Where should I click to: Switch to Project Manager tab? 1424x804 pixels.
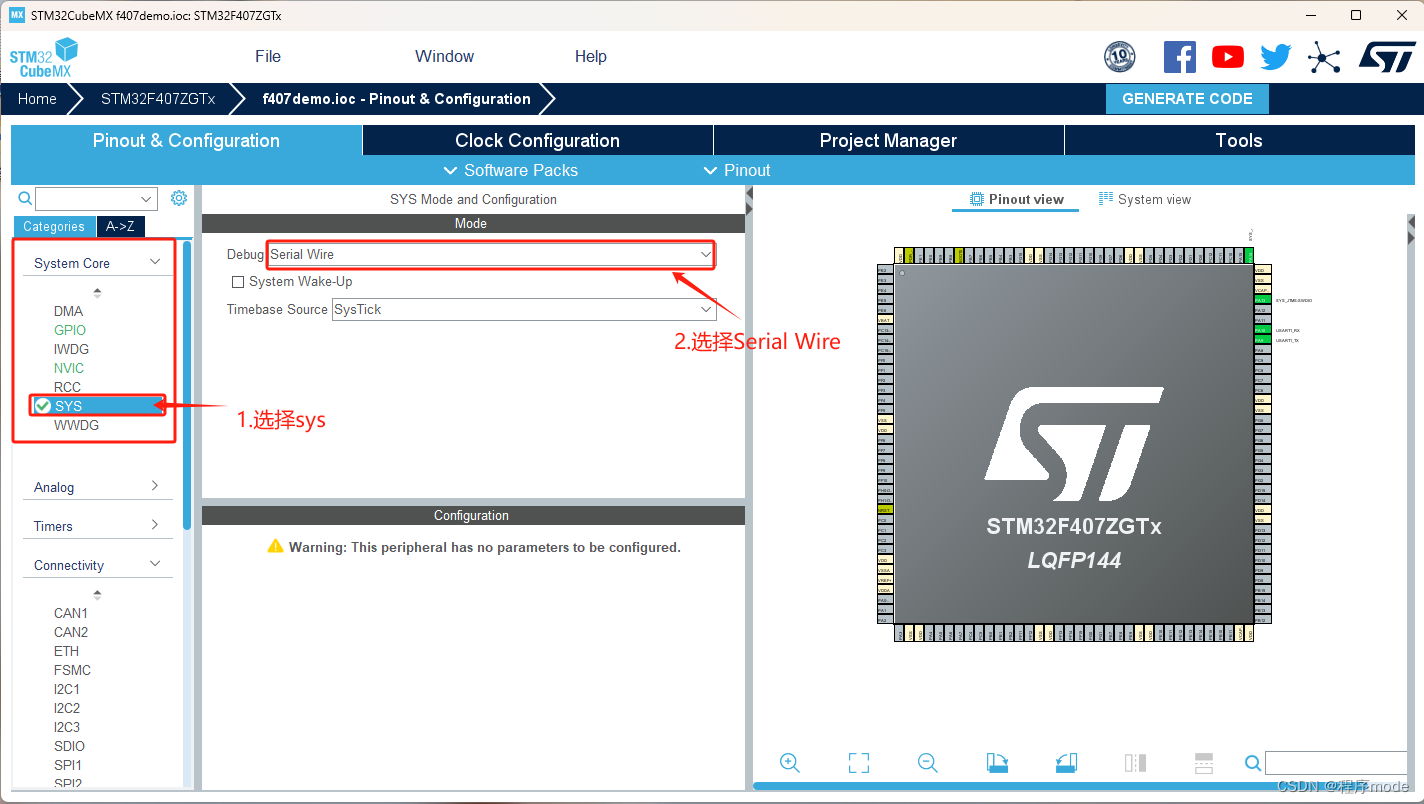(888, 140)
